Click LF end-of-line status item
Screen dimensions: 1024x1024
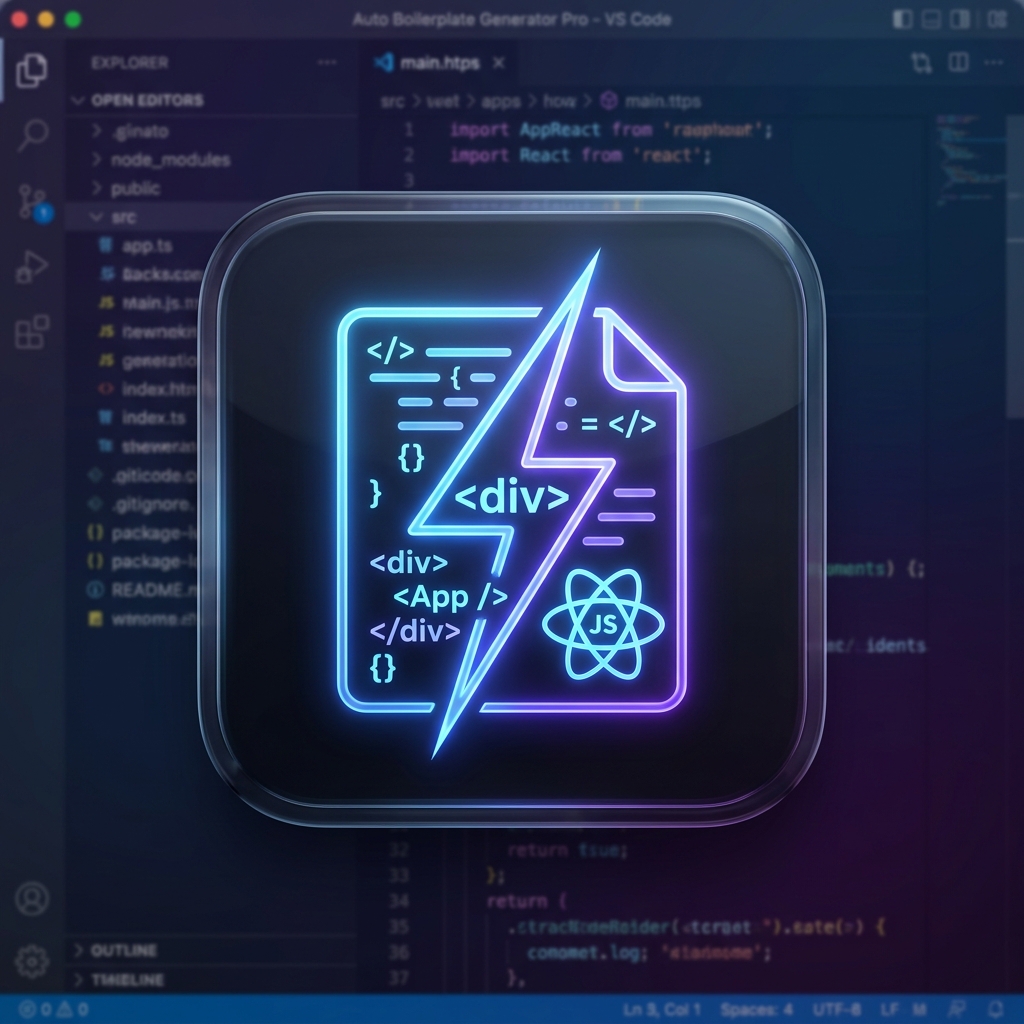click(x=888, y=1010)
